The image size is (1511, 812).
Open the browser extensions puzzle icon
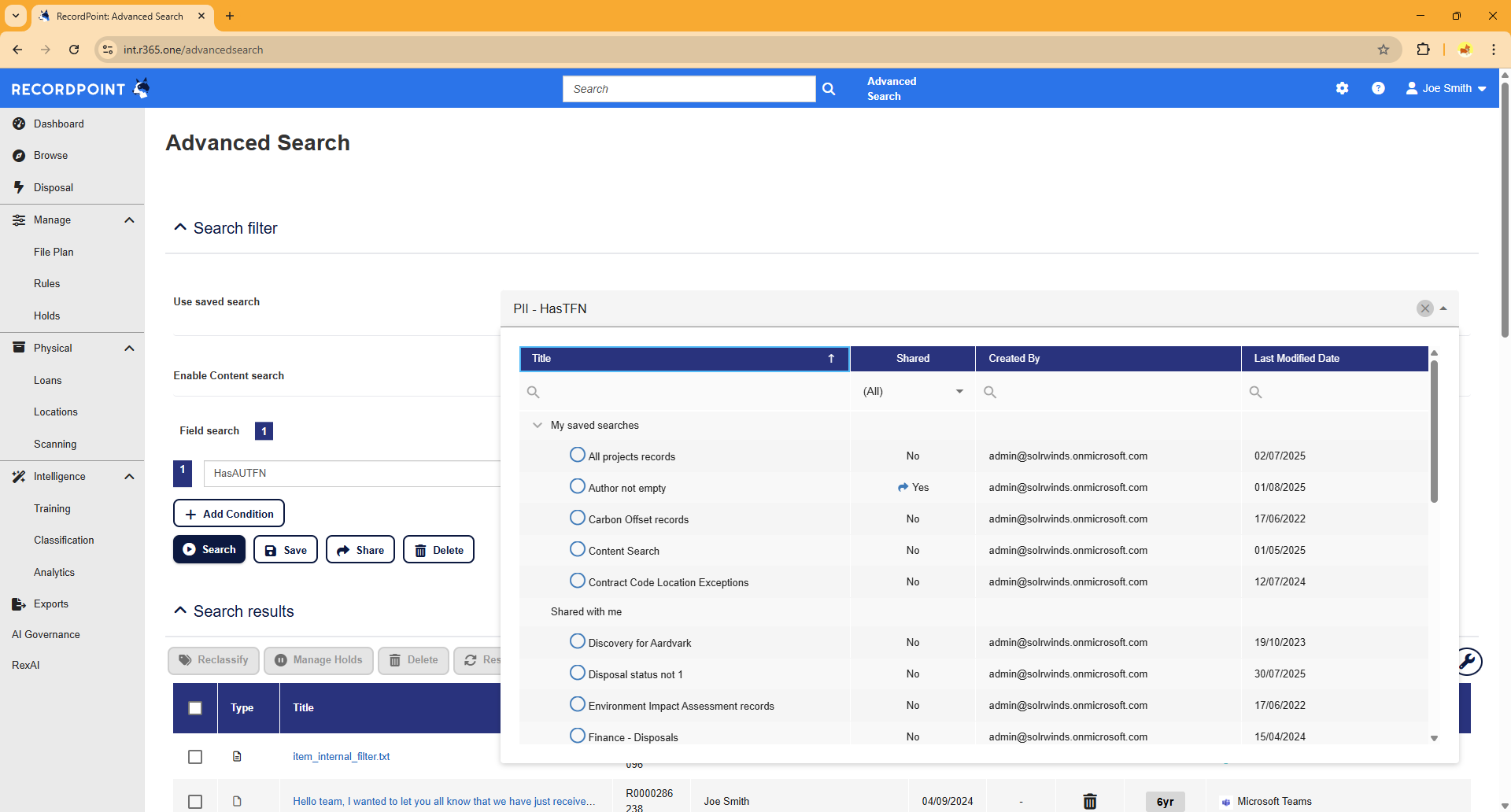click(1423, 50)
